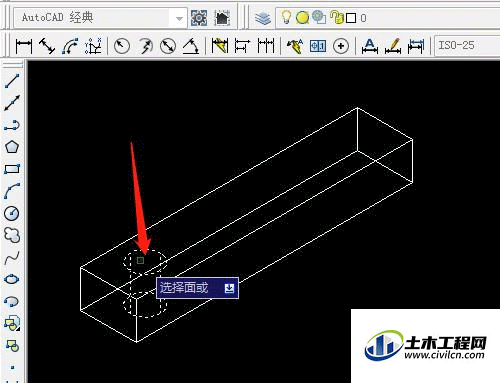This screenshot has height=383, width=500.
Task: Click the Center Mark tool
Action: (x=341, y=46)
